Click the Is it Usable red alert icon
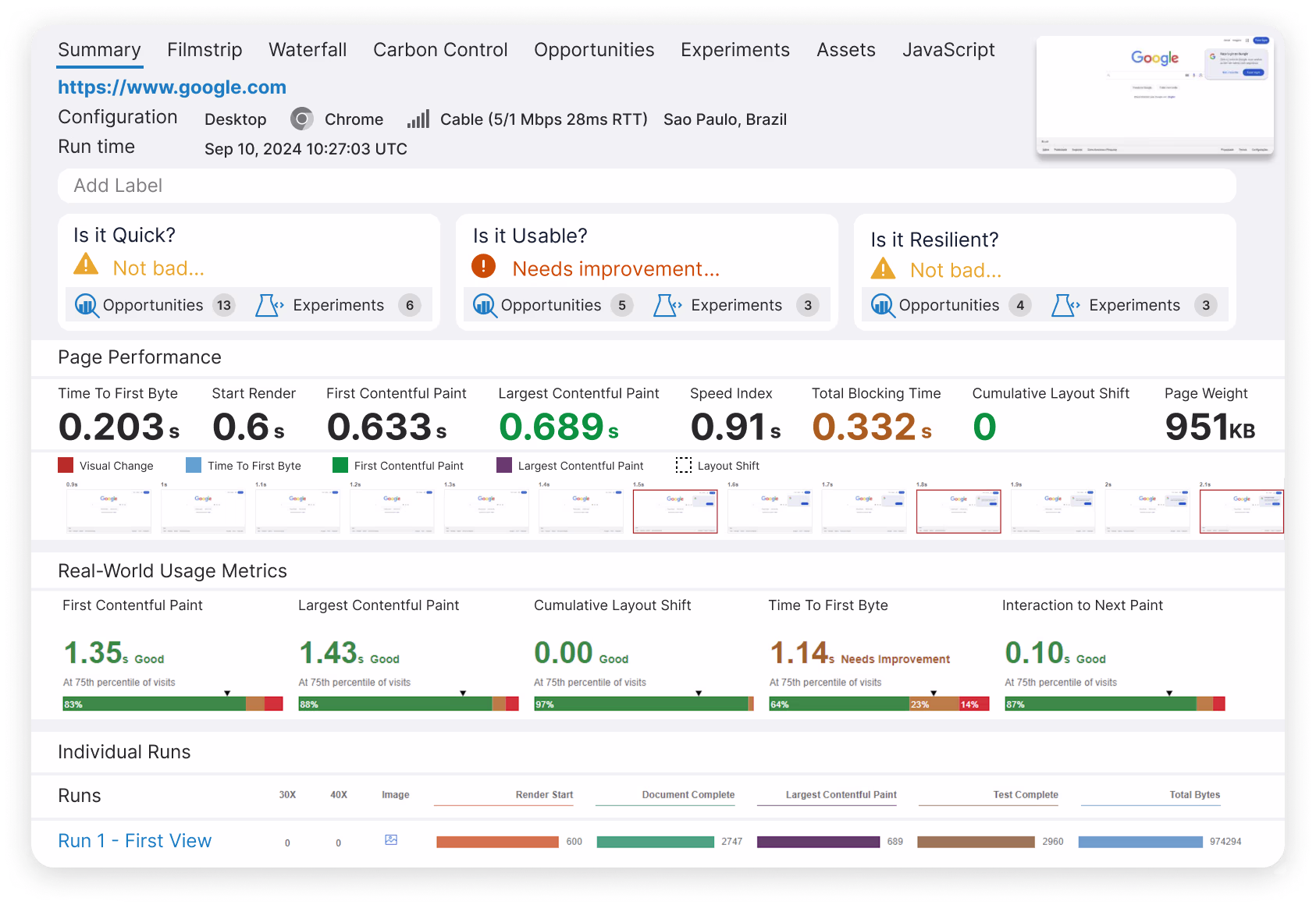The width and height of the screenshot is (1316, 905). [x=483, y=266]
